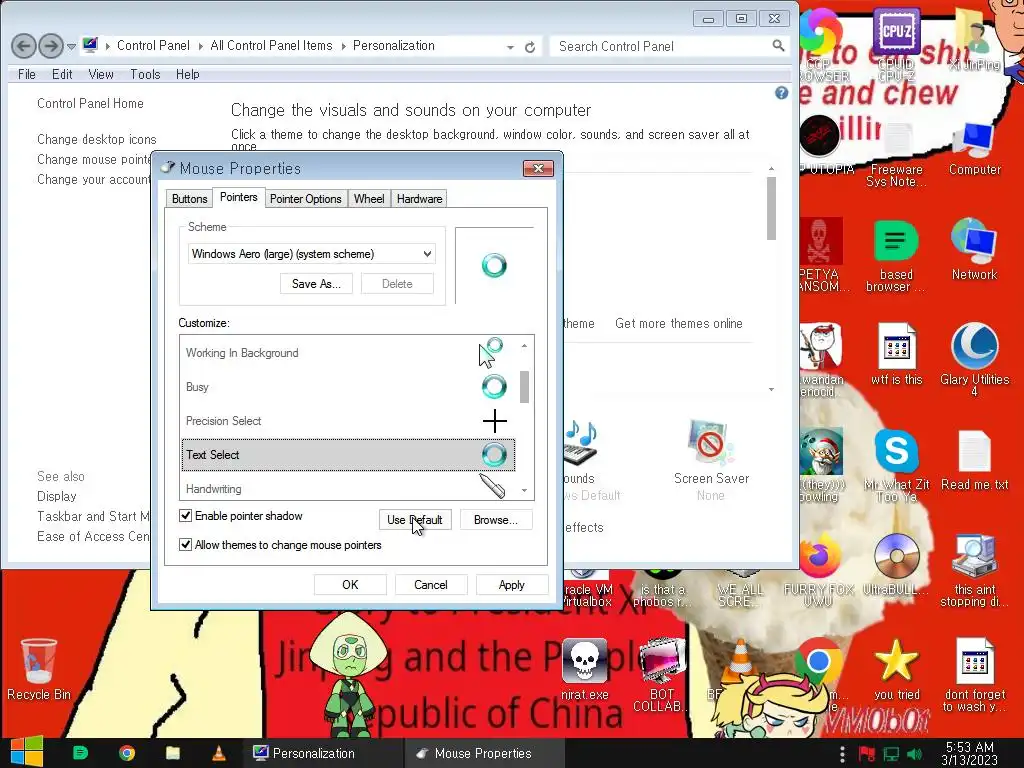This screenshot has height=768, width=1024.
Task: Click the Save As... button
Action: (x=316, y=283)
